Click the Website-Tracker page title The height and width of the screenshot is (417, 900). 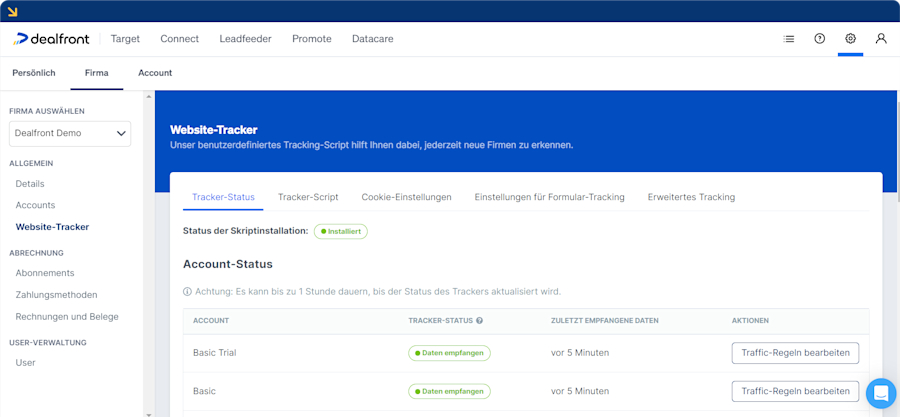tap(214, 130)
